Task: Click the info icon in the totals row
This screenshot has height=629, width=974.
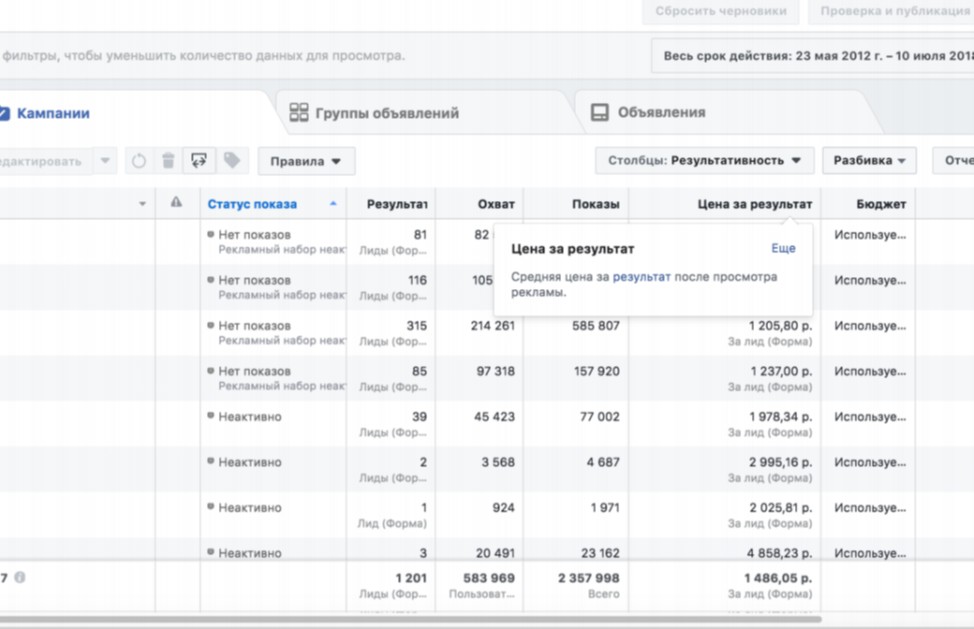Action: 20,577
